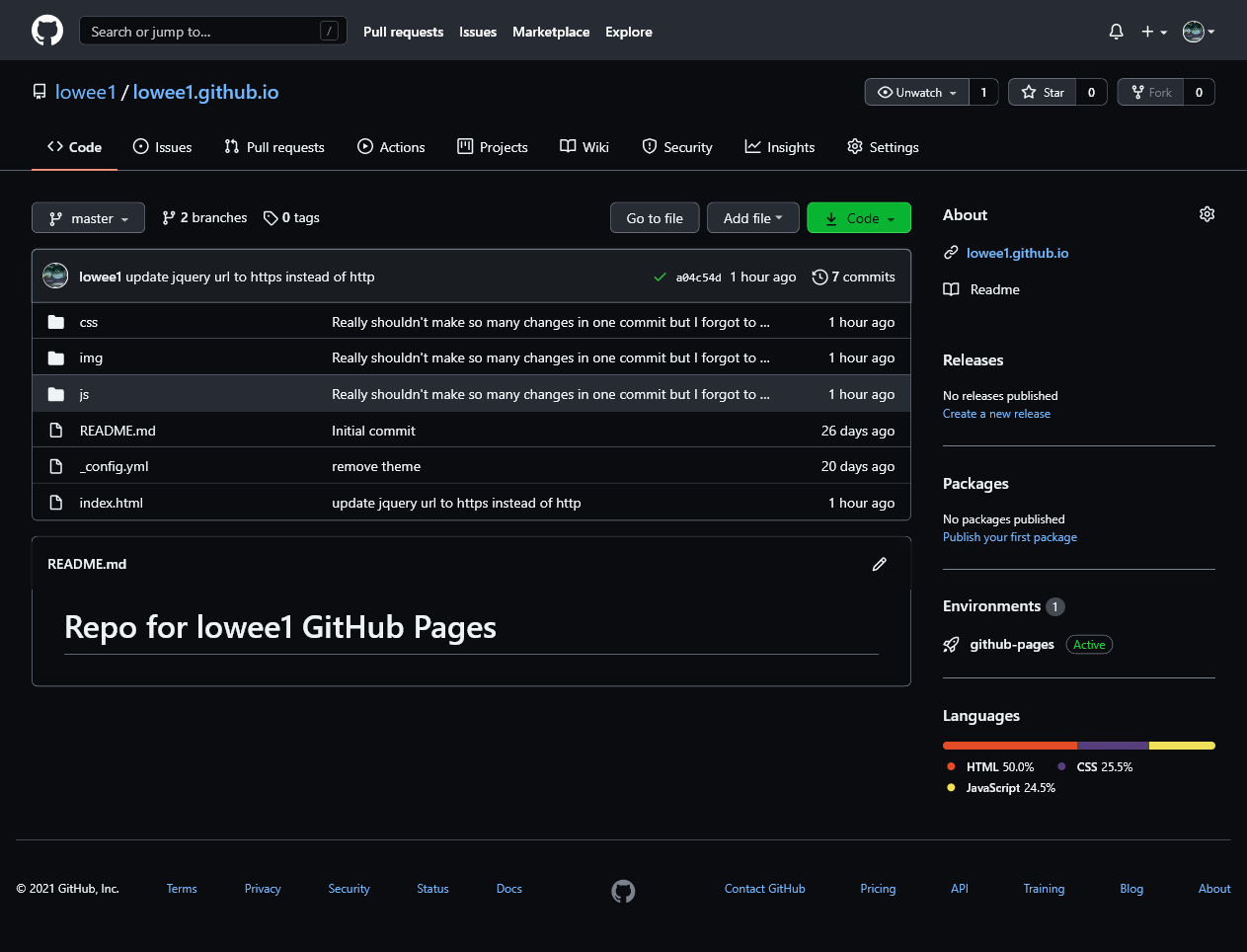
Task: Click Create a new release
Action: tap(996, 414)
